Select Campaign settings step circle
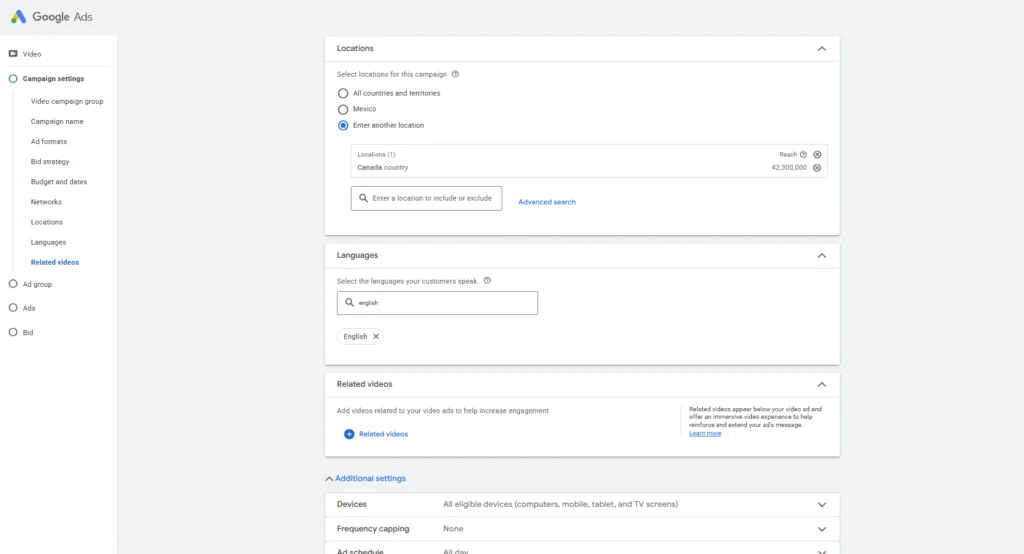Viewport: 1024px width, 554px height. point(13,78)
